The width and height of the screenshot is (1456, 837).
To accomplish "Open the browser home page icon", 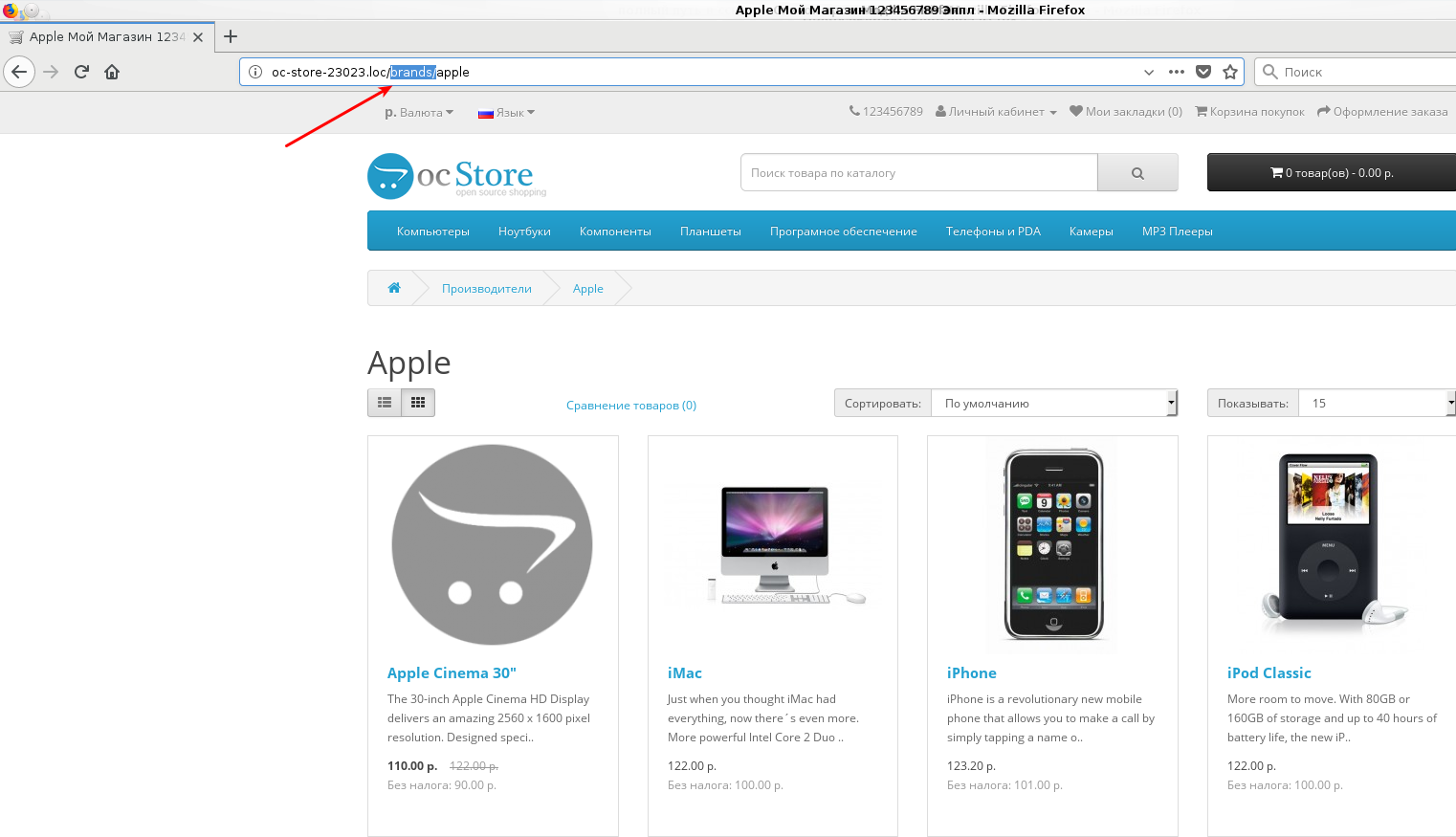I will (112, 72).
